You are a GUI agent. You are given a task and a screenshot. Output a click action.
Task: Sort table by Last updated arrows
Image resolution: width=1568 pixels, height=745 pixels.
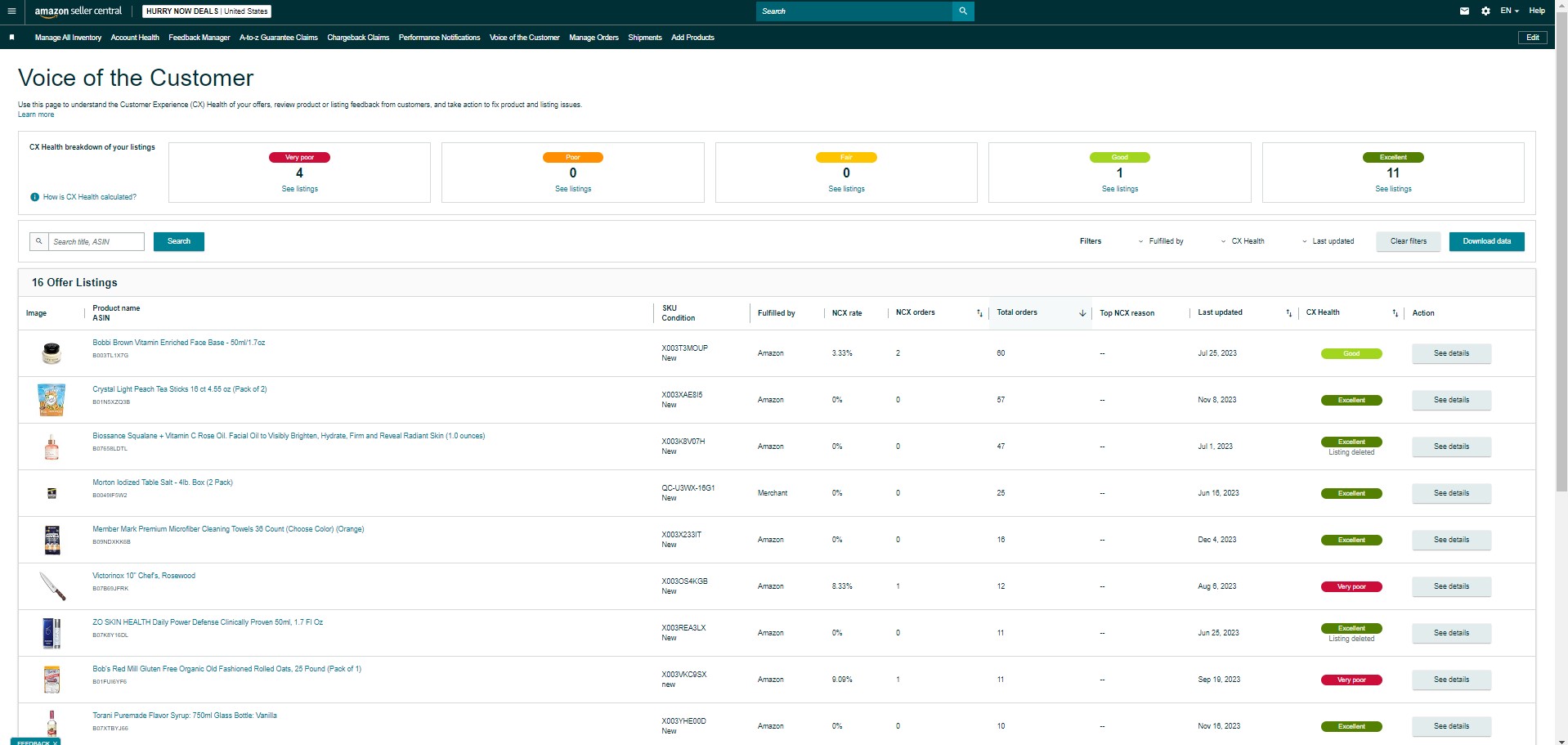[1288, 313]
